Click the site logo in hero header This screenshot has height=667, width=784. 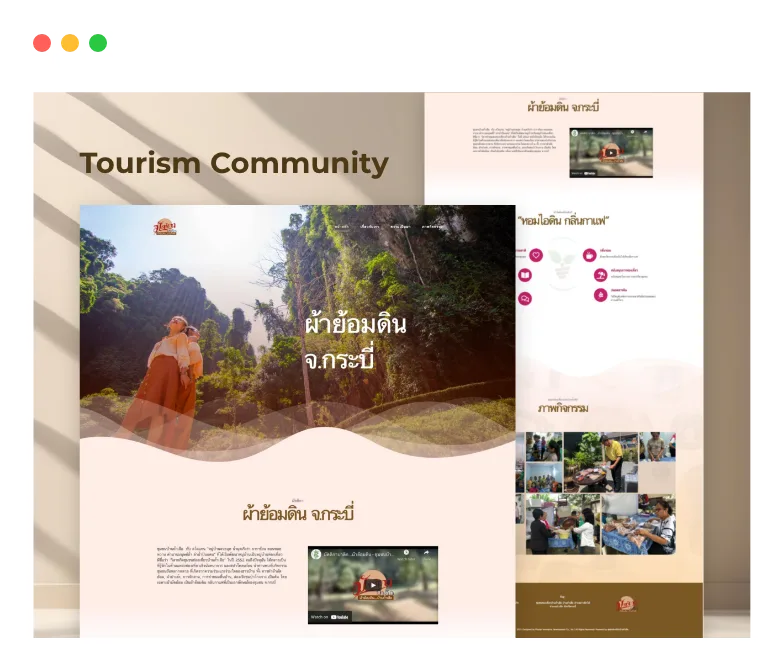[x=165, y=226]
